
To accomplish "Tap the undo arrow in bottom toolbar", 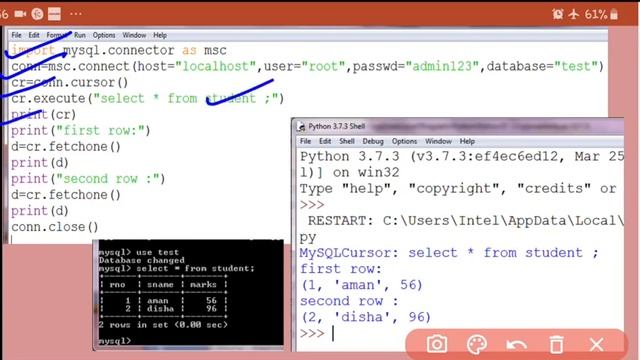I will click(x=516, y=345).
